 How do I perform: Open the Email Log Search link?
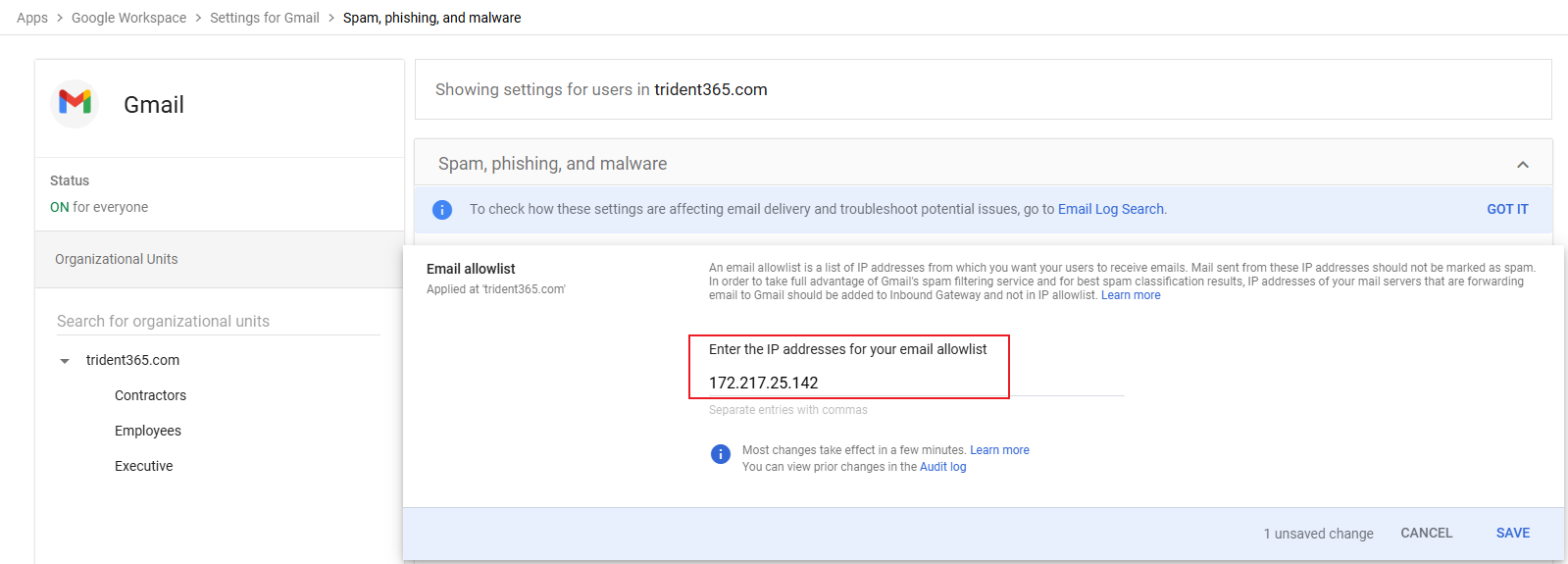(x=1110, y=209)
